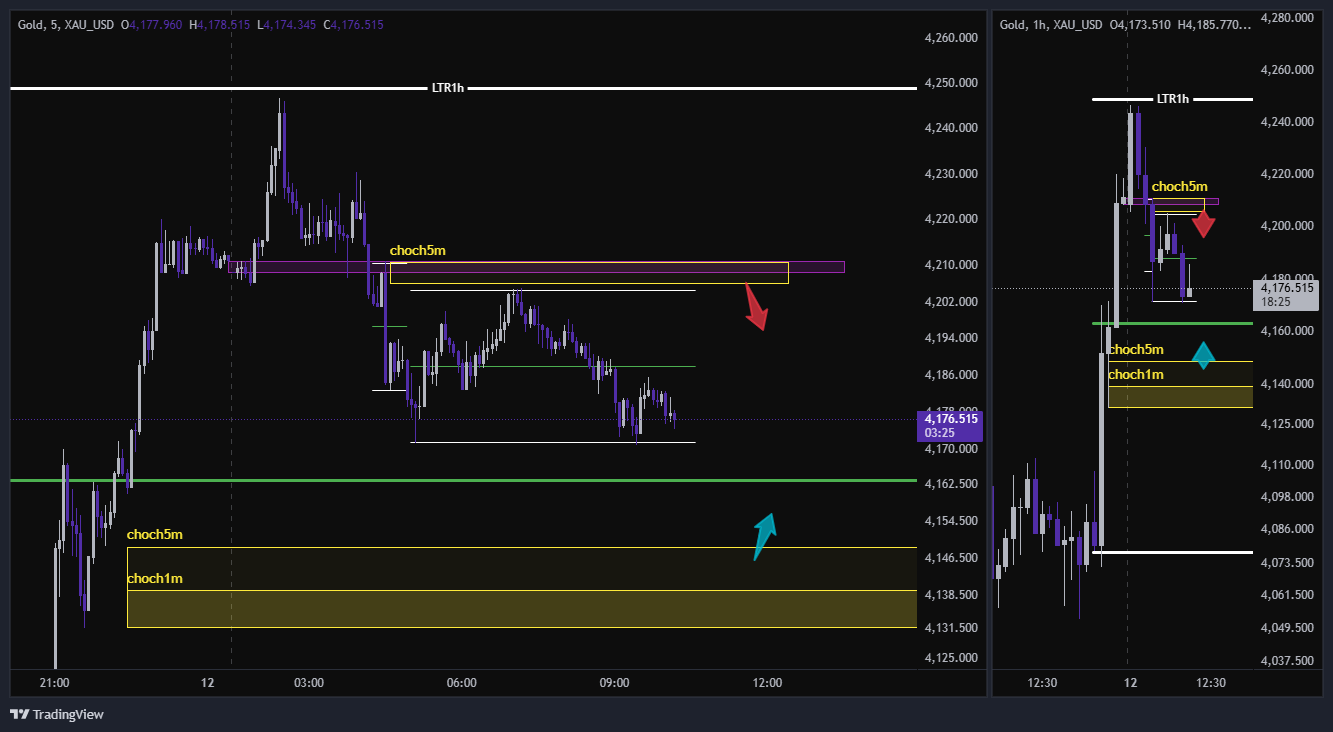
Task: Click the 4,280.000 price axis label
Action: (1285, 18)
